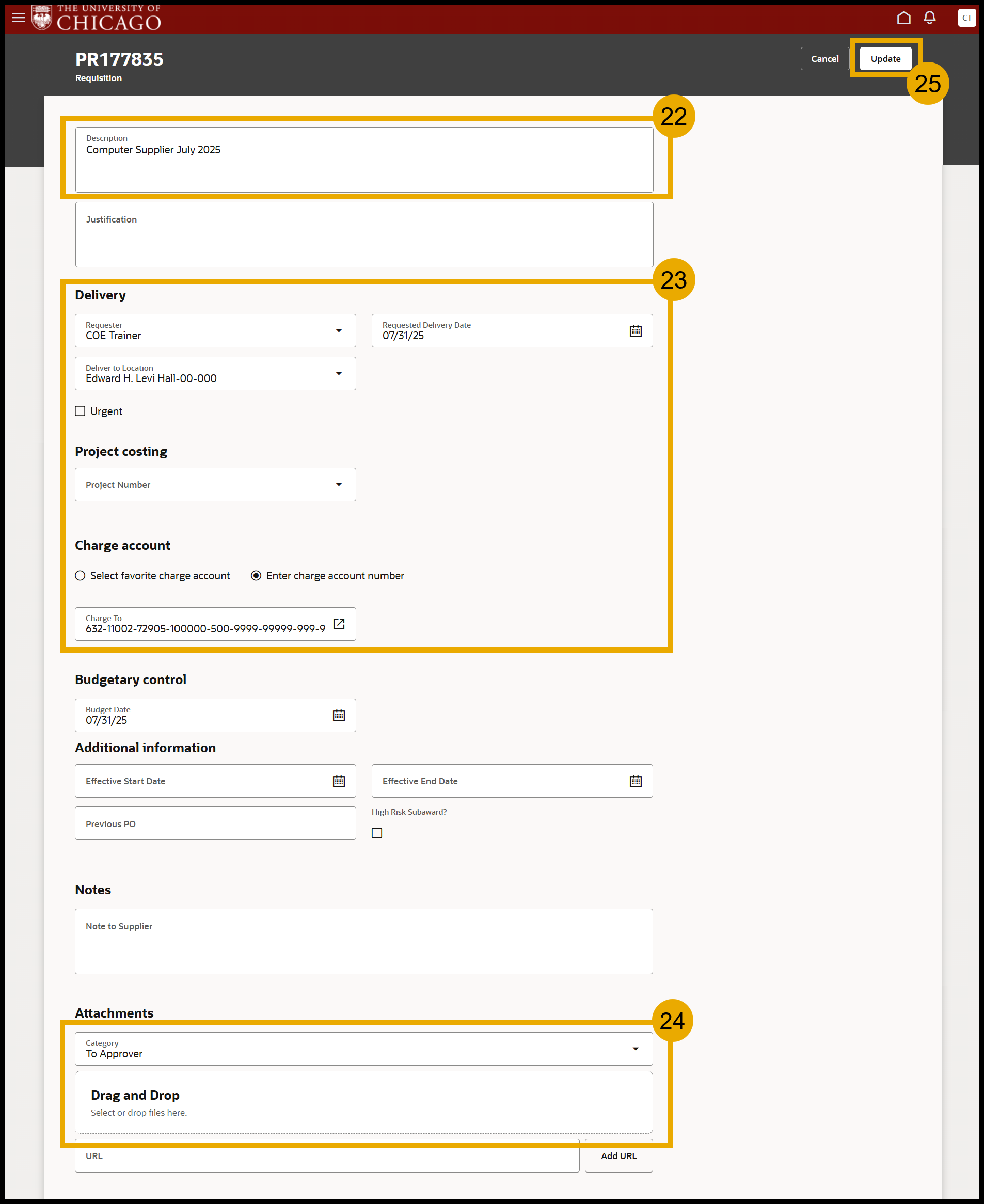The image size is (984, 1204).
Task: Open the navigation hamburger menu
Action: (x=19, y=18)
